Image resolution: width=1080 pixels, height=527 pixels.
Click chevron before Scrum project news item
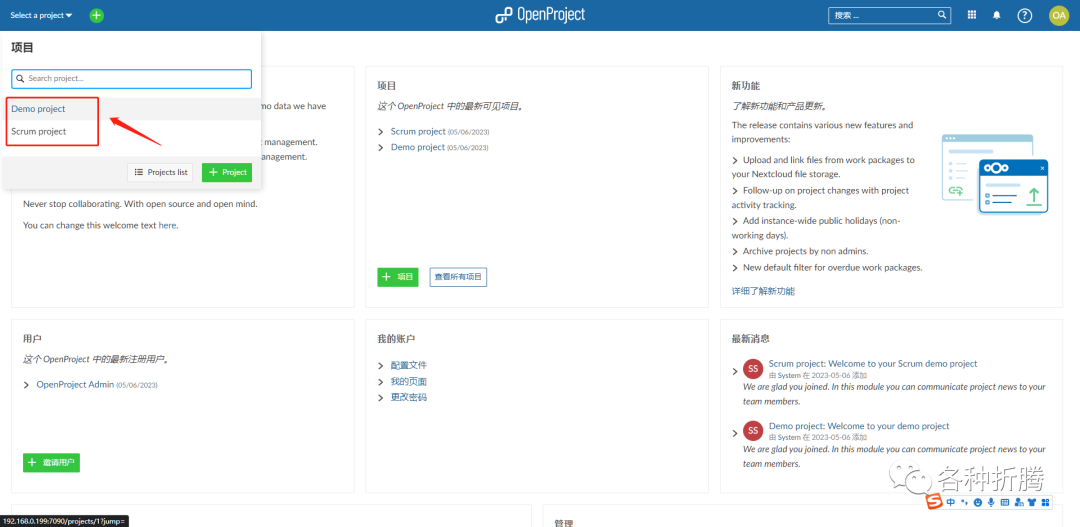point(735,371)
